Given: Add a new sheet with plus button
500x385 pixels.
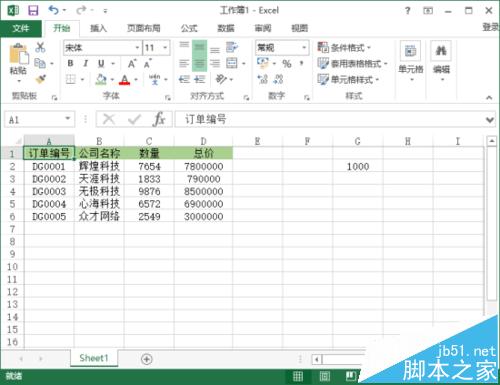Looking at the screenshot, I should pyautogui.click(x=147, y=359).
